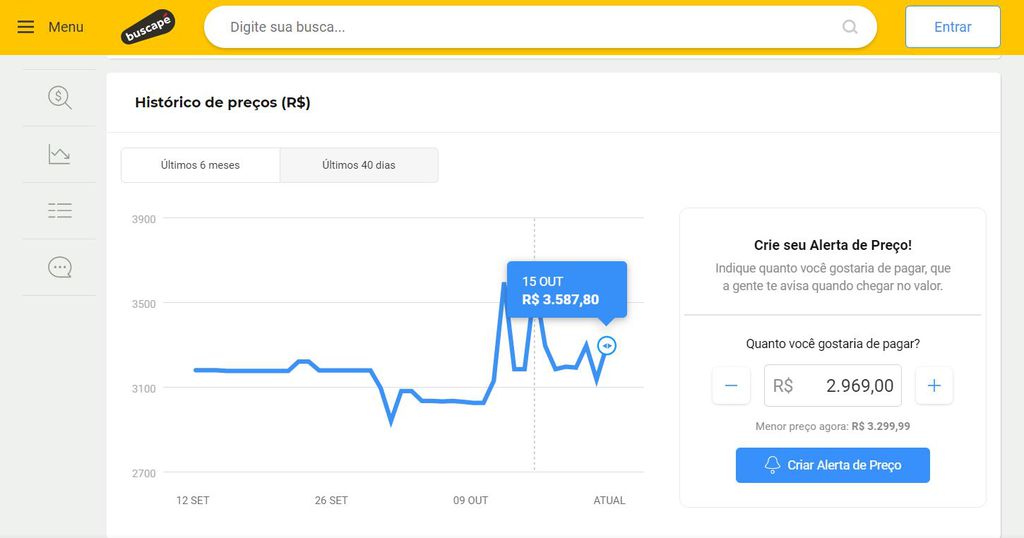Click the ATUAL label on chart axis
Image resolution: width=1024 pixels, height=538 pixels.
tap(609, 500)
